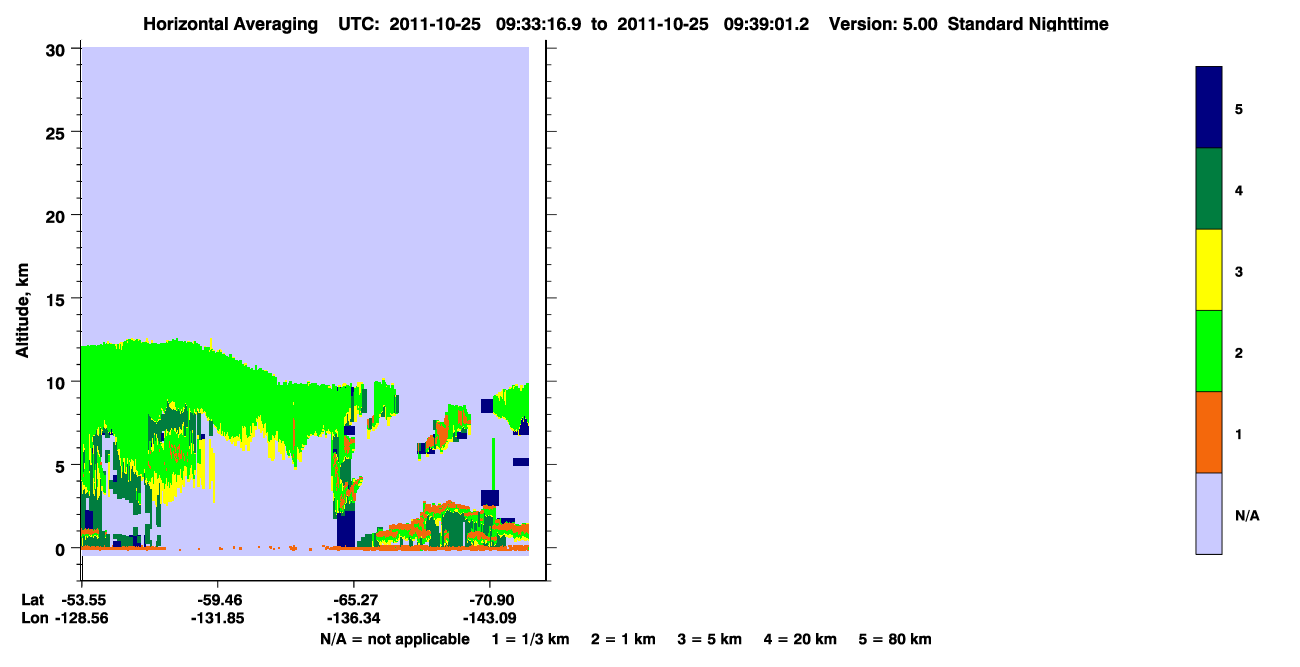
Task: Click the lavender N/A colorbar segment
Action: tap(1209, 513)
